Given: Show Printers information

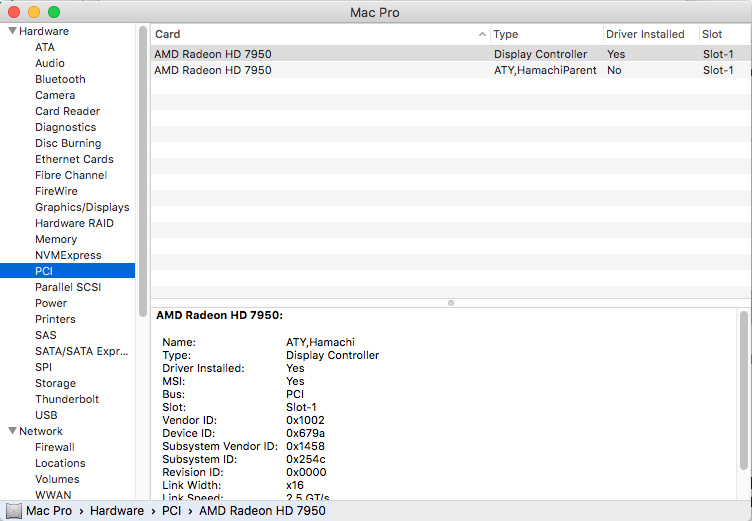Looking at the screenshot, I should 55,319.
